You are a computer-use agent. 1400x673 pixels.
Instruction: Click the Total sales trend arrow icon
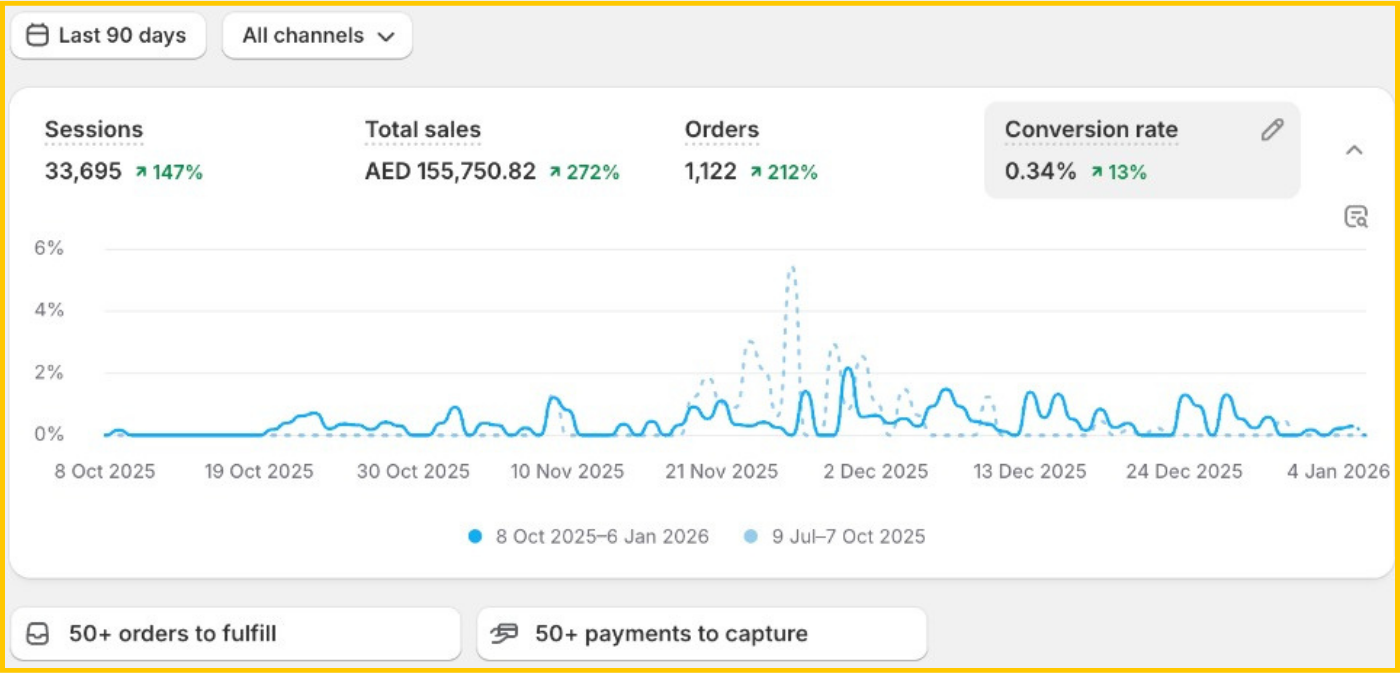(x=555, y=173)
